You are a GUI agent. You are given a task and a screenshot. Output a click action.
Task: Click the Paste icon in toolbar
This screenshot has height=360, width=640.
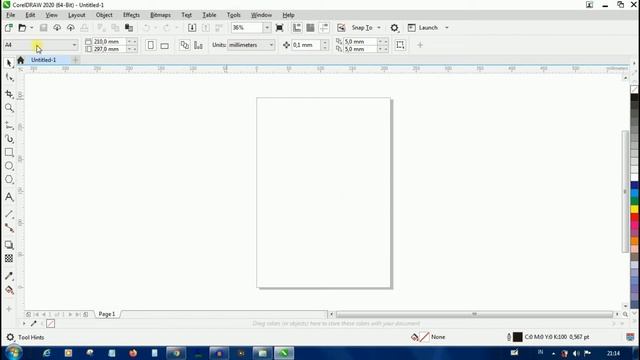click(x=129, y=28)
